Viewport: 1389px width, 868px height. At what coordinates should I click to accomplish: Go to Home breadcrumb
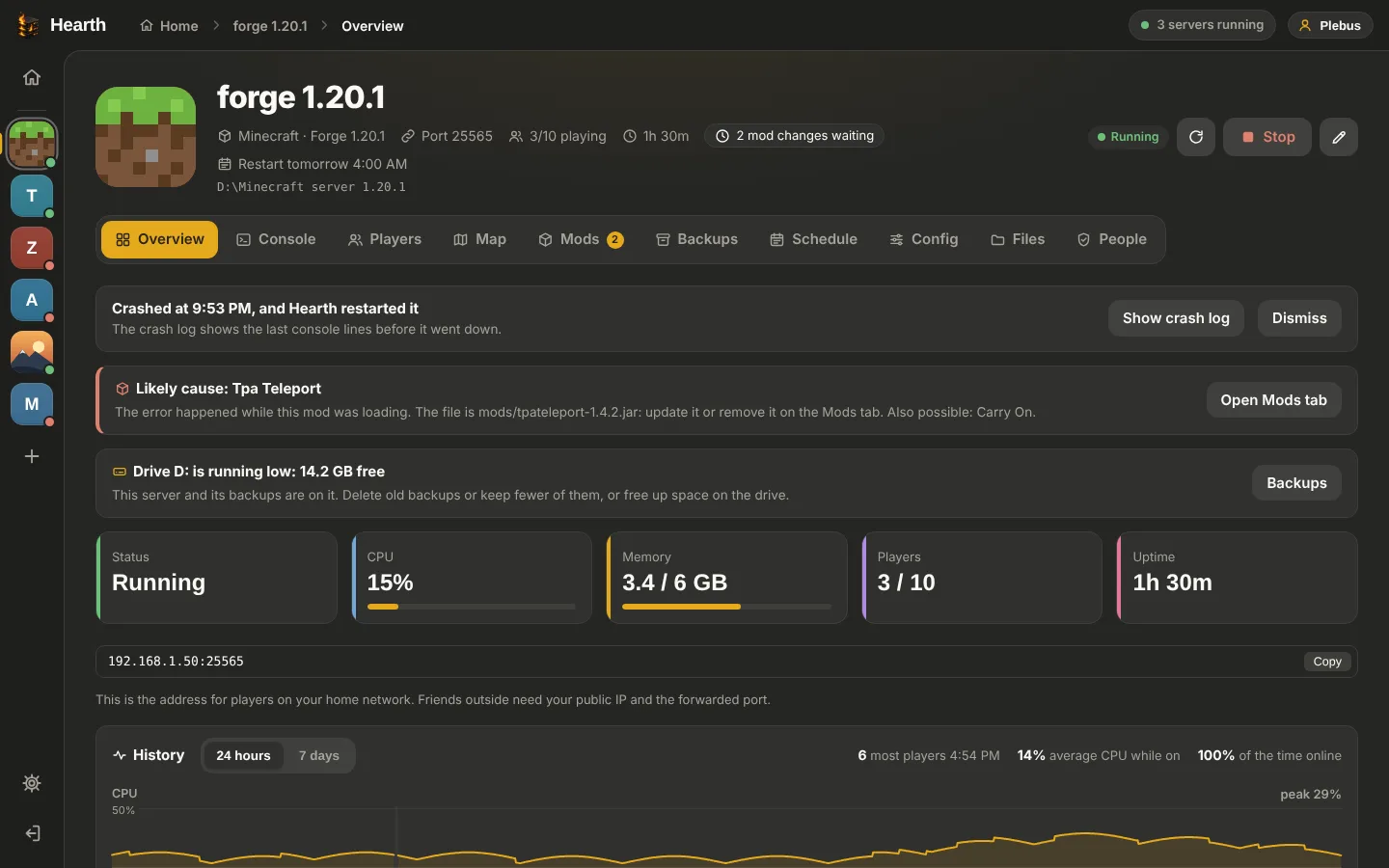click(169, 26)
